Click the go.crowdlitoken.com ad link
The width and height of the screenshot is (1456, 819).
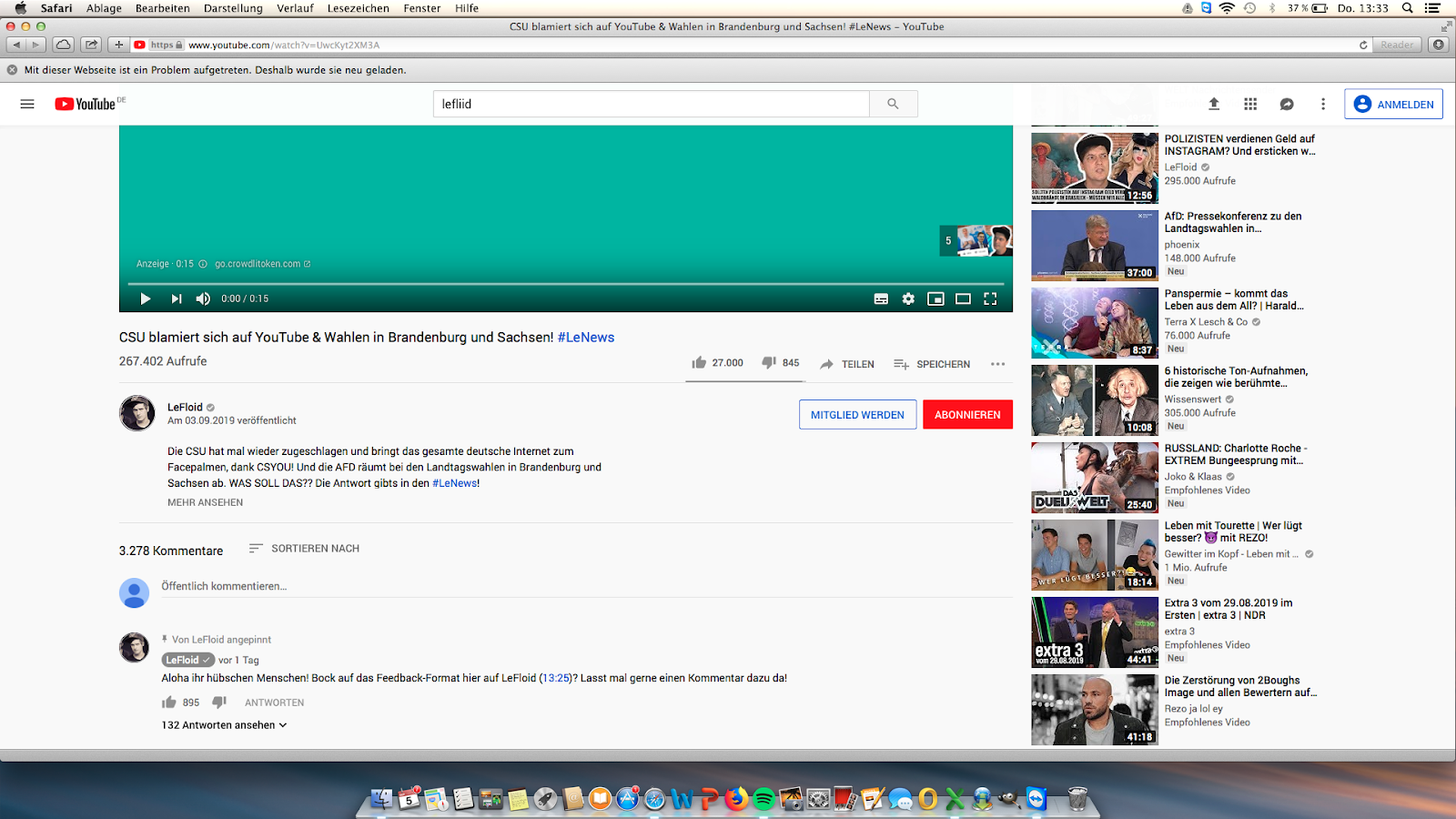click(x=262, y=264)
